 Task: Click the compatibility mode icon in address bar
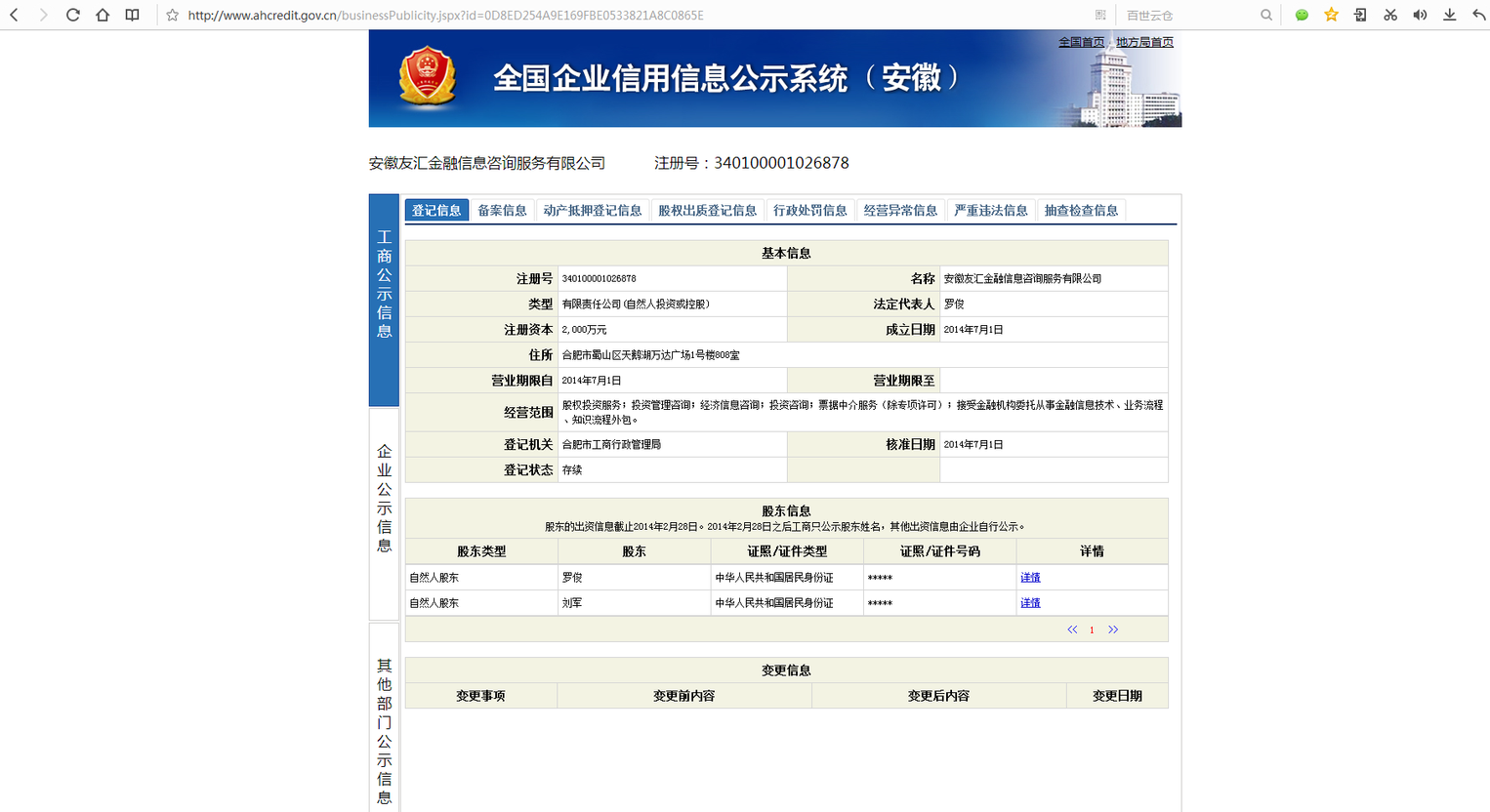pos(1100,16)
